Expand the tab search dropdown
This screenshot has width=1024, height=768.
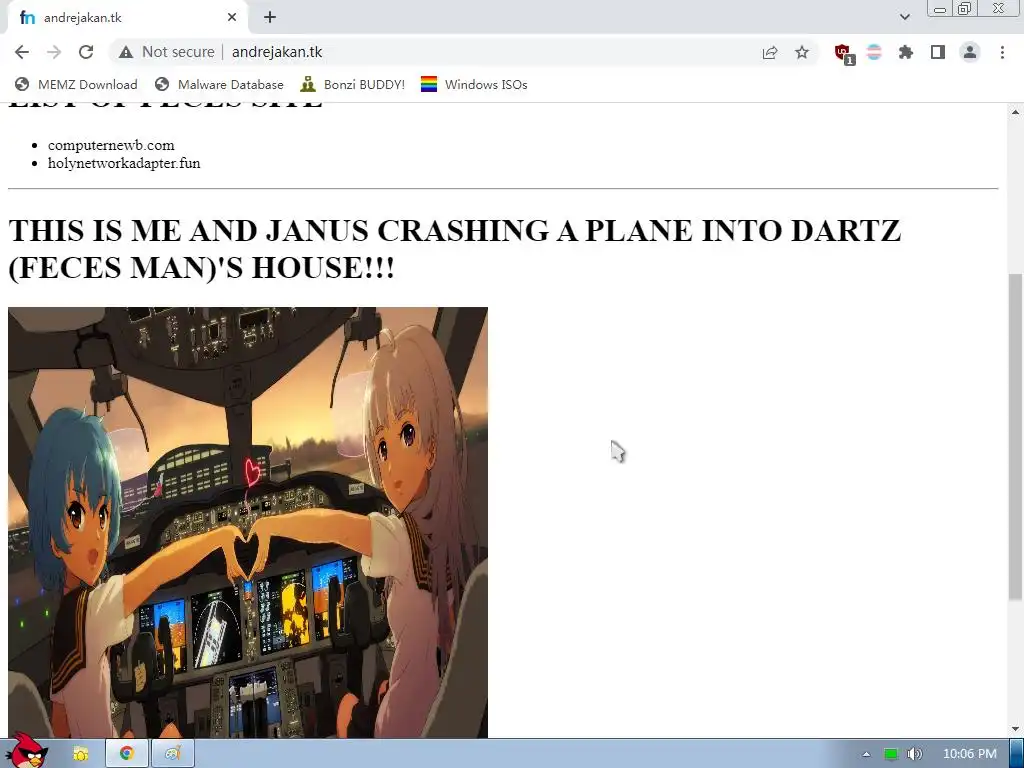pos(904,17)
